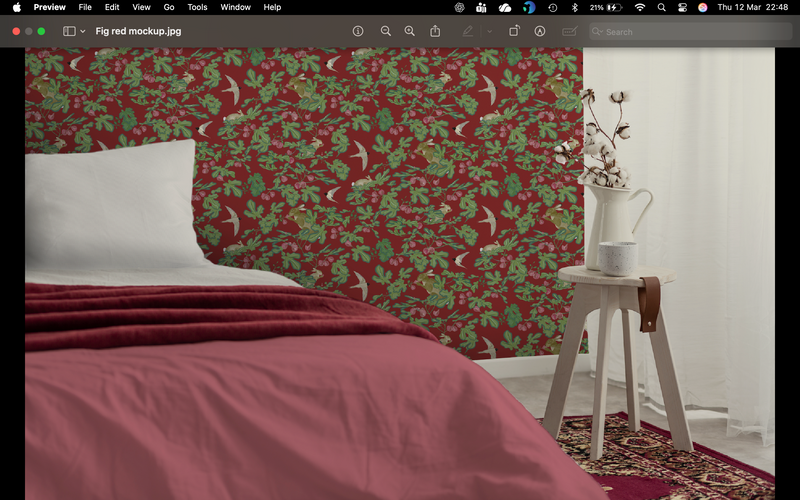
Task: Share the Fig red mockup image
Action: pyautogui.click(x=435, y=31)
